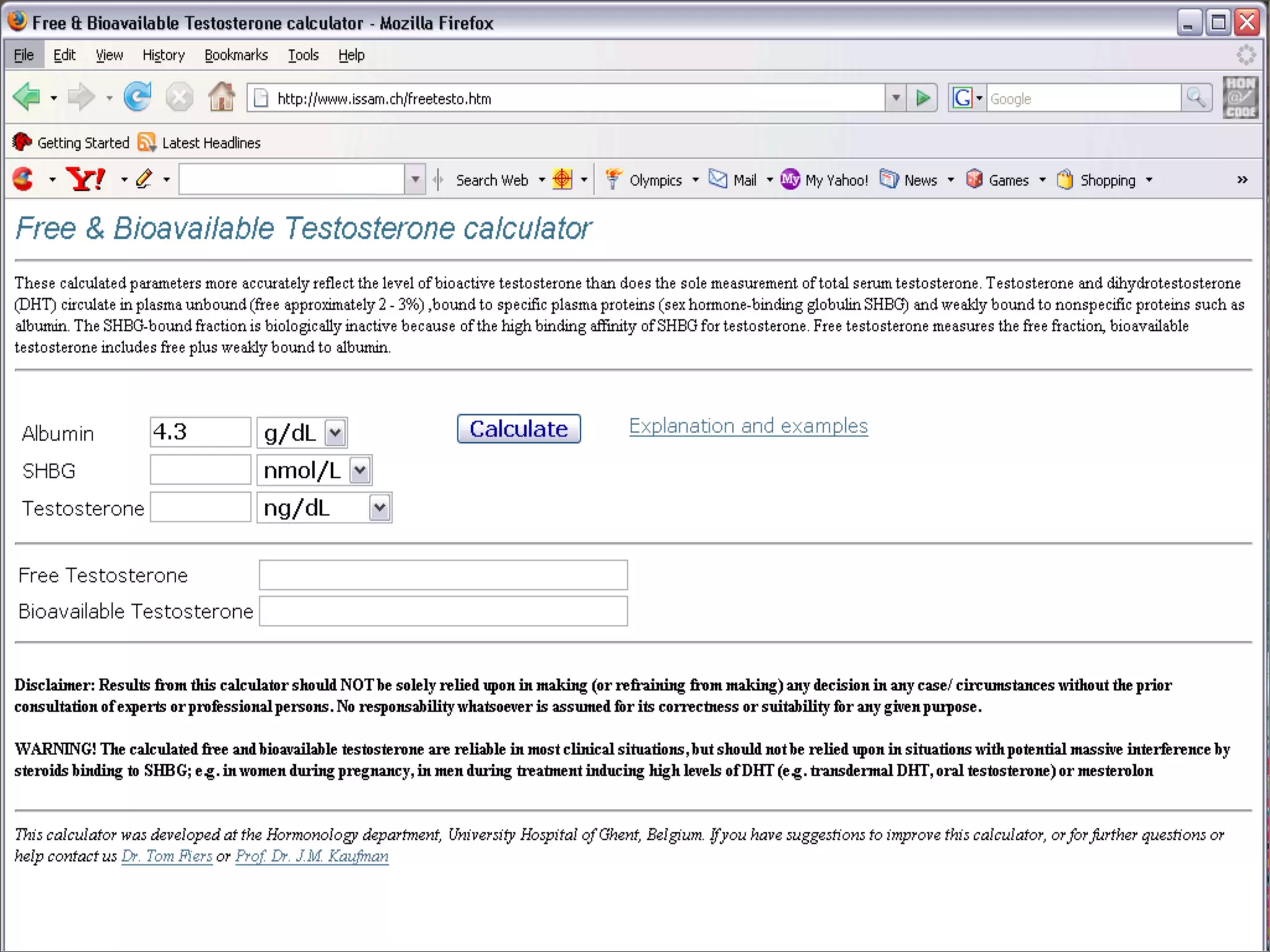The width and height of the screenshot is (1270, 952).
Task: Open the Testosterone ng/dL unit dropdown
Action: tap(380, 508)
